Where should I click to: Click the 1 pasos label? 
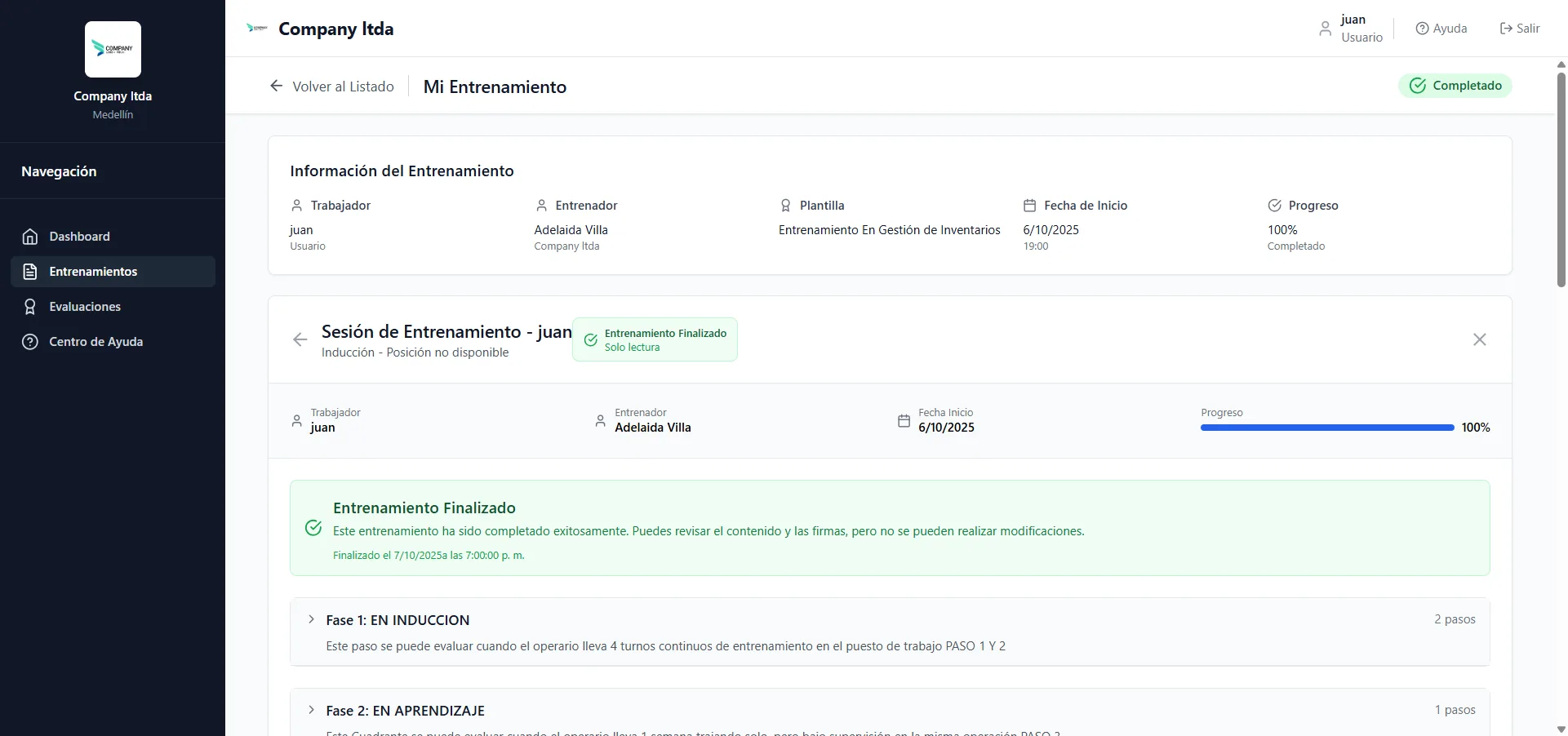click(1455, 710)
